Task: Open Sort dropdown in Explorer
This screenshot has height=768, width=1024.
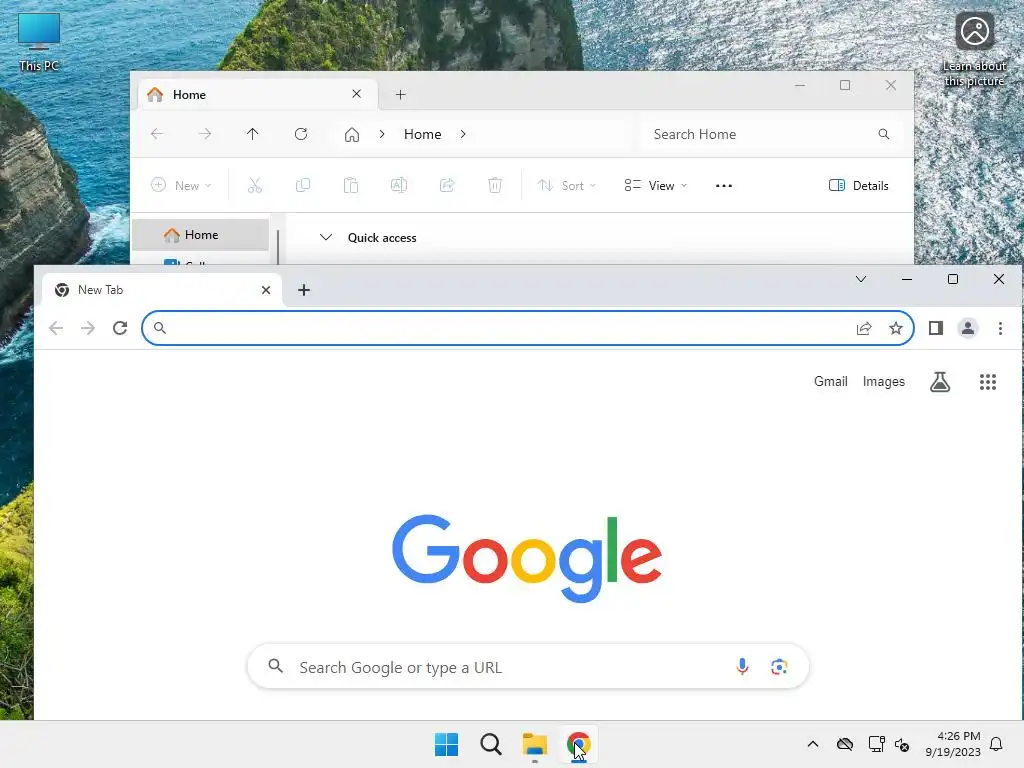Action: click(x=566, y=185)
